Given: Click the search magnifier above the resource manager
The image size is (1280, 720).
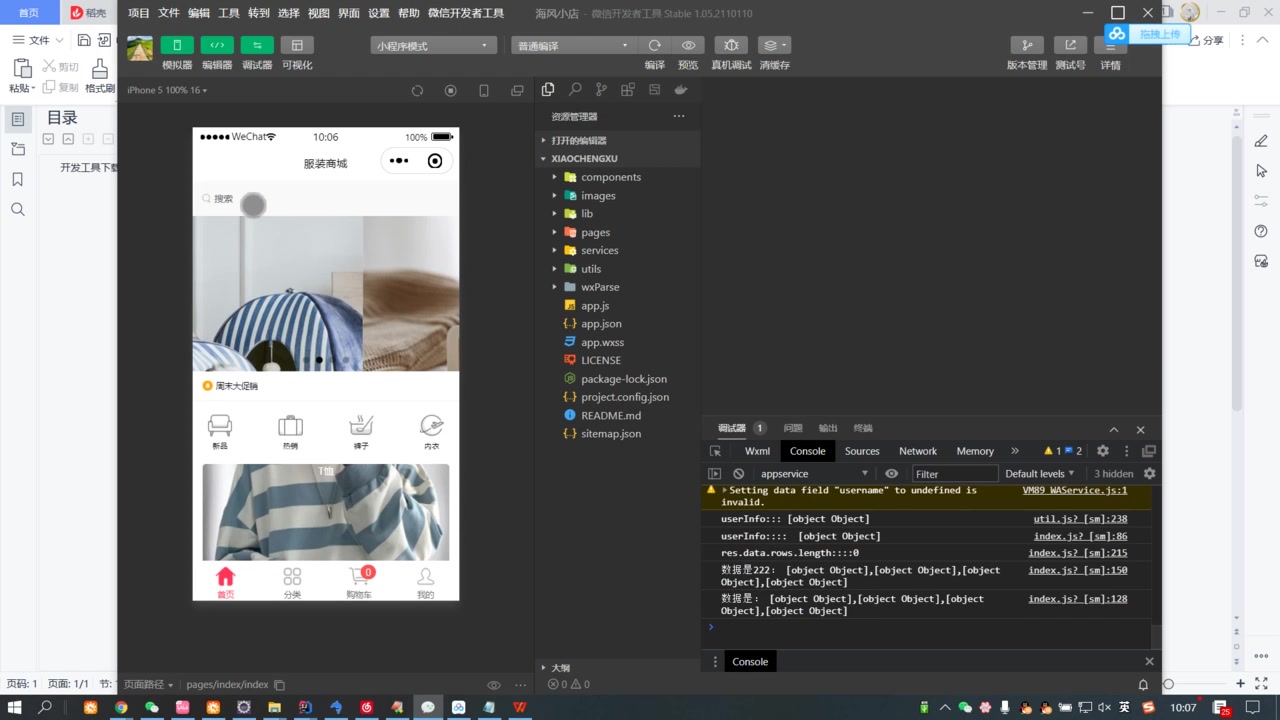Looking at the screenshot, I should coord(573,89).
